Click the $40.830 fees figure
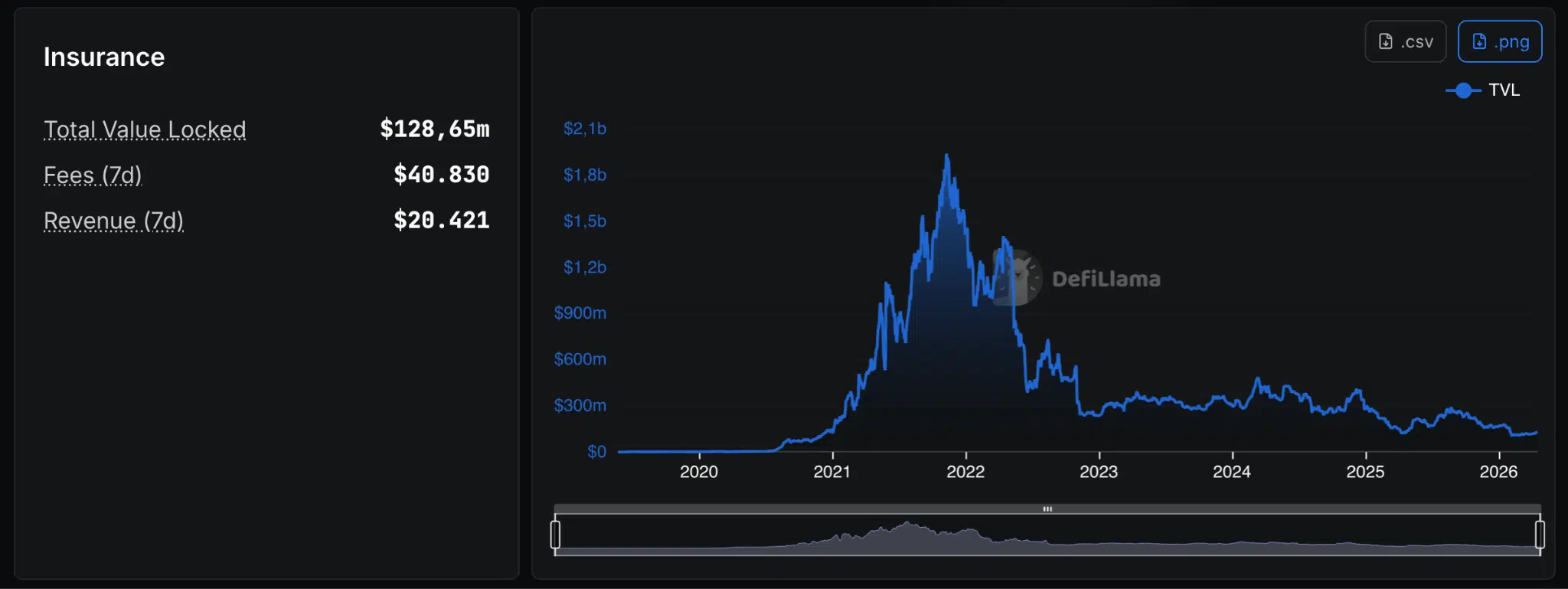 pos(441,175)
